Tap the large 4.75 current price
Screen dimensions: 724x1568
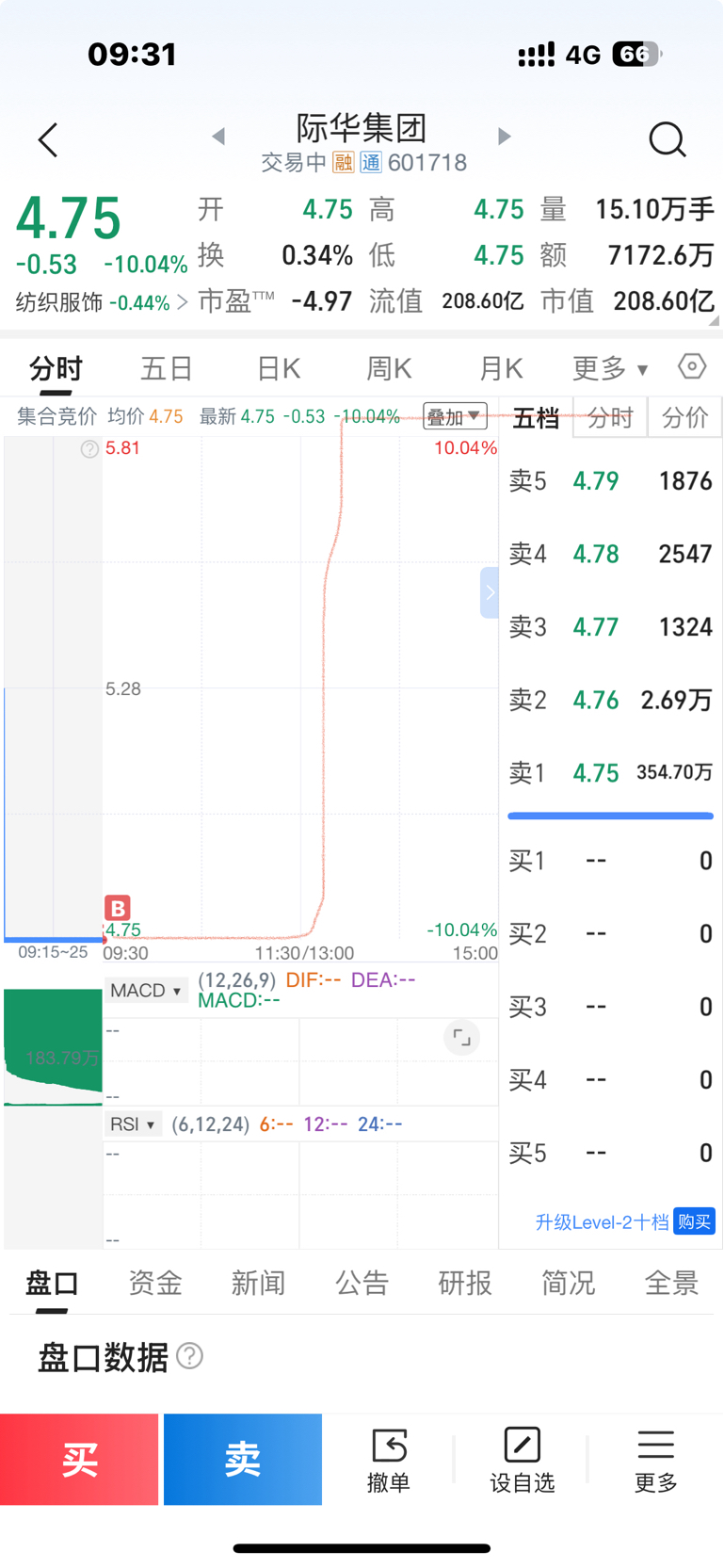tap(69, 218)
